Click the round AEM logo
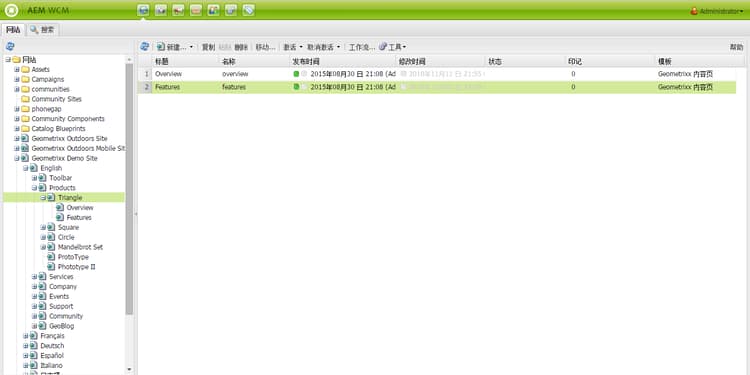This screenshot has width=750, height=375. click(x=11, y=10)
